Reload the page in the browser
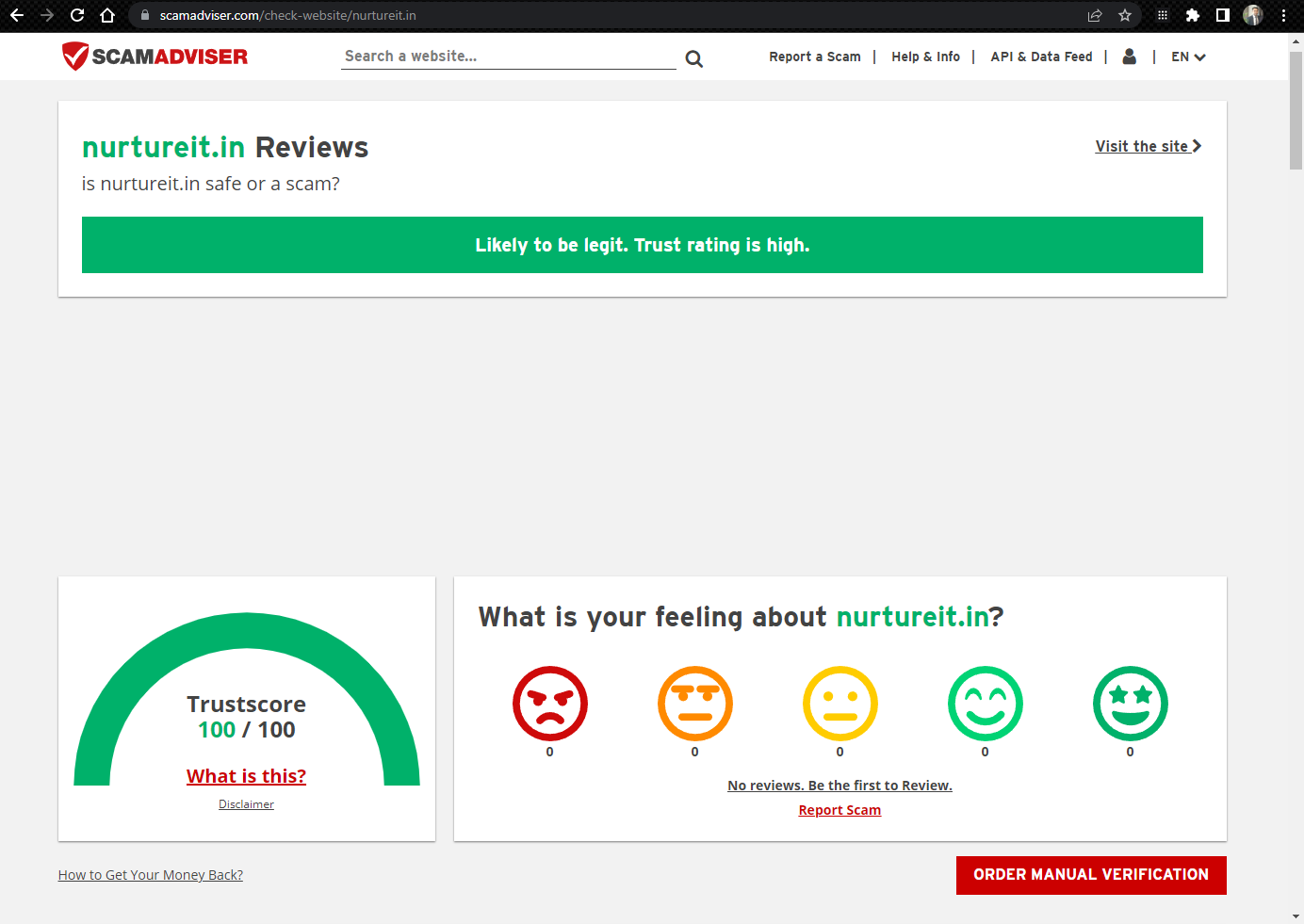Screen dimensions: 1304x924 point(77,15)
